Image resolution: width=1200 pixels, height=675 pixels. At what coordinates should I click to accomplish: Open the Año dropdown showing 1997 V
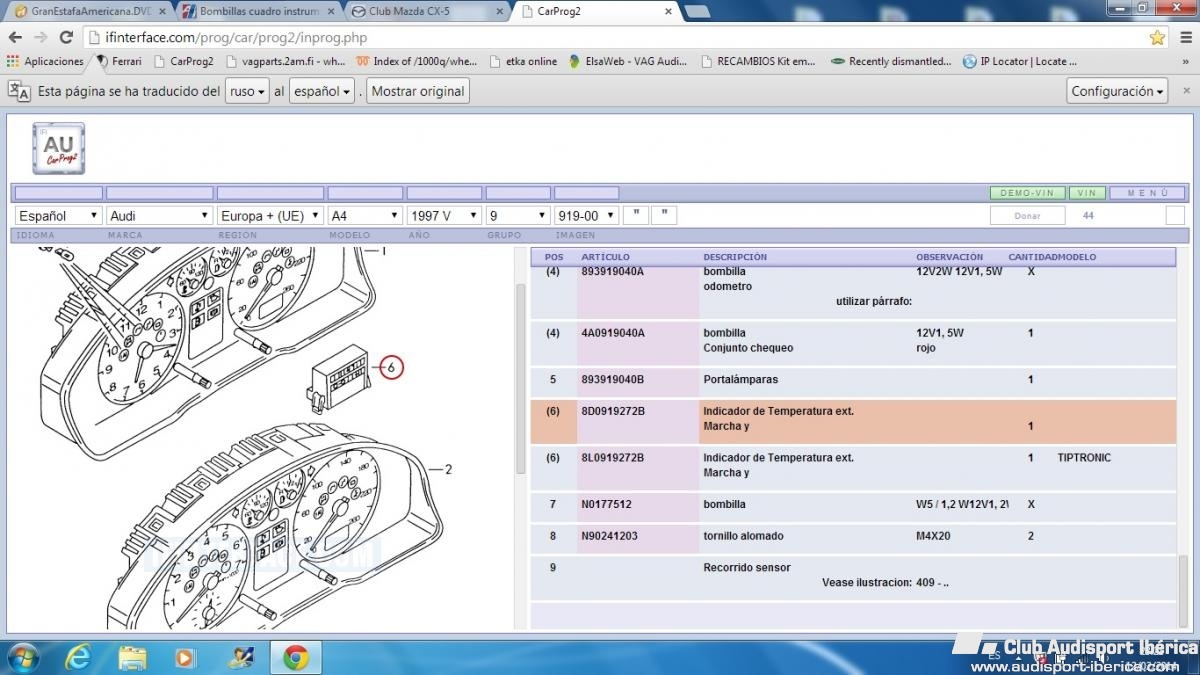444,215
